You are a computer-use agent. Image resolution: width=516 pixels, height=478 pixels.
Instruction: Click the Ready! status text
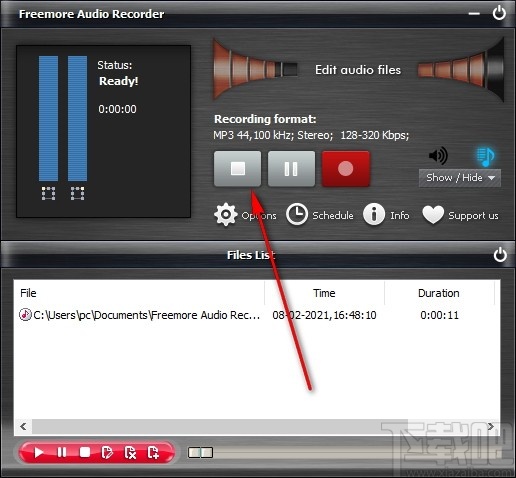tap(119, 81)
